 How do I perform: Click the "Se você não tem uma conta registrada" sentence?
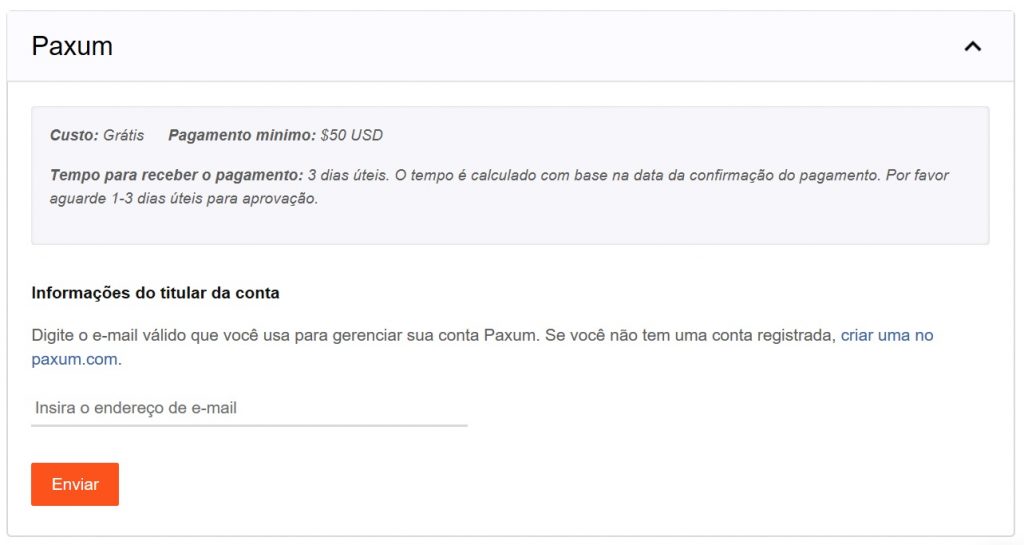690,335
